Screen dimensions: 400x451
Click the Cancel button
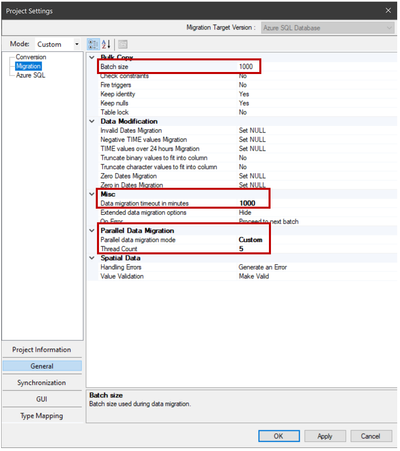(371, 436)
